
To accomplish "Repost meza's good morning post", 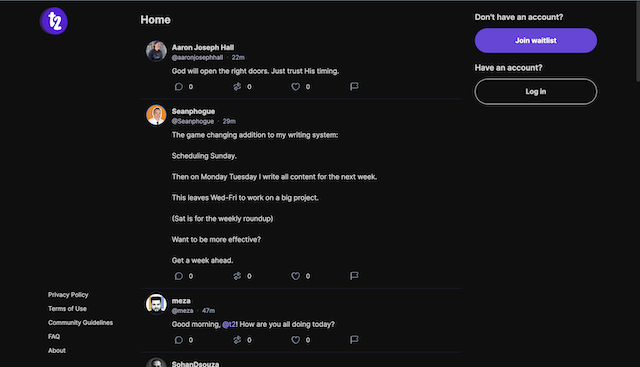I will click(237, 340).
